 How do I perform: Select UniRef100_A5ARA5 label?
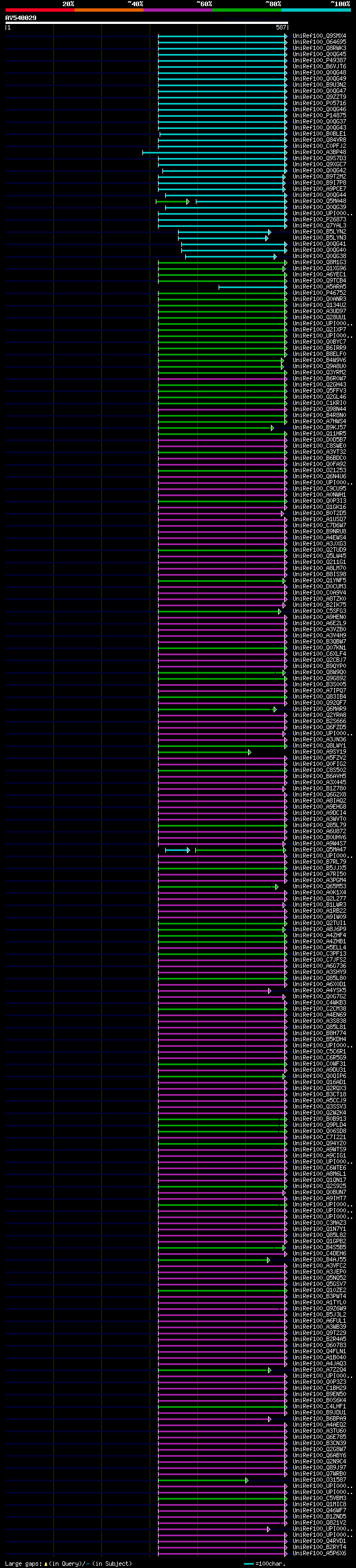319,286
